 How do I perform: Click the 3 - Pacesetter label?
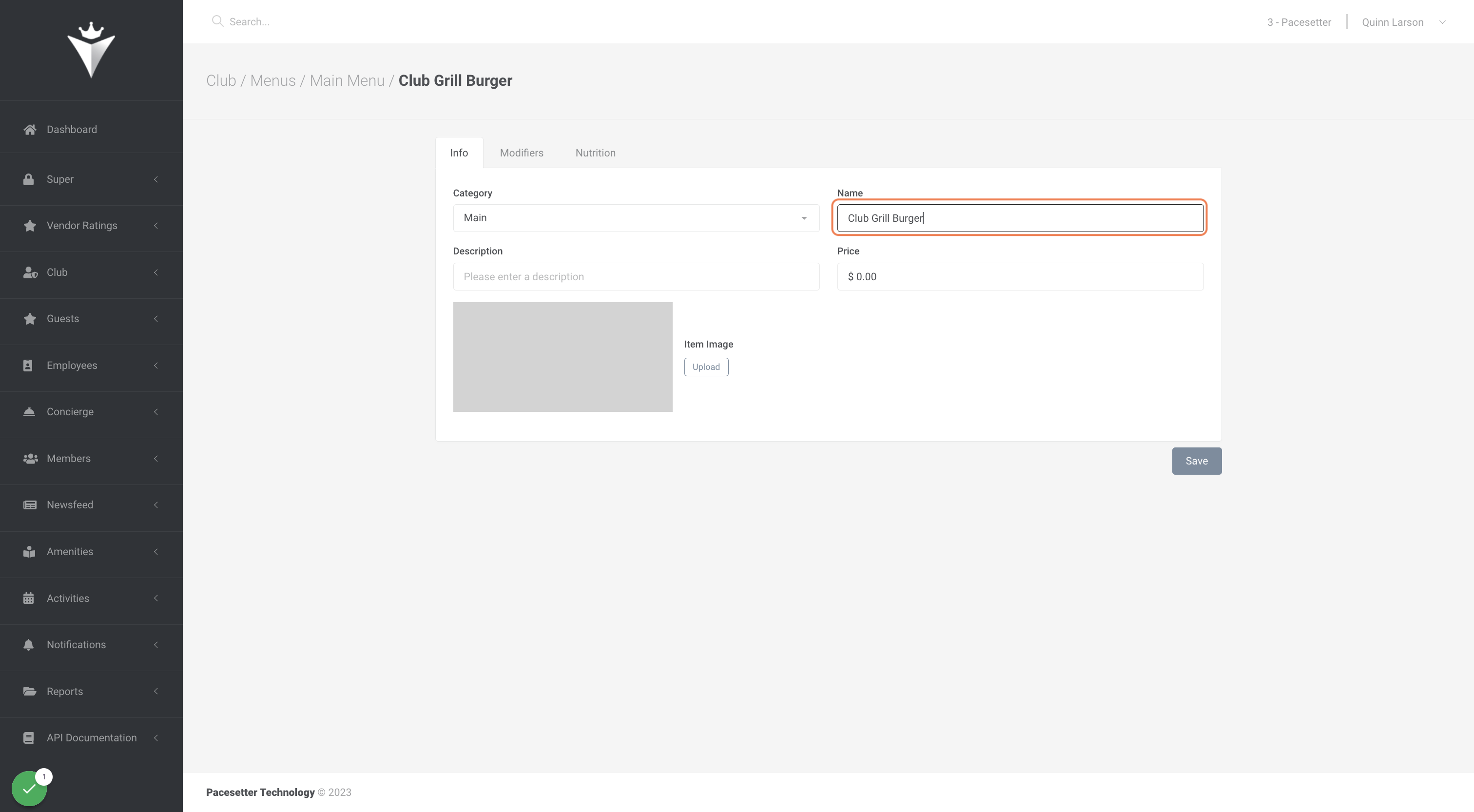1299,22
